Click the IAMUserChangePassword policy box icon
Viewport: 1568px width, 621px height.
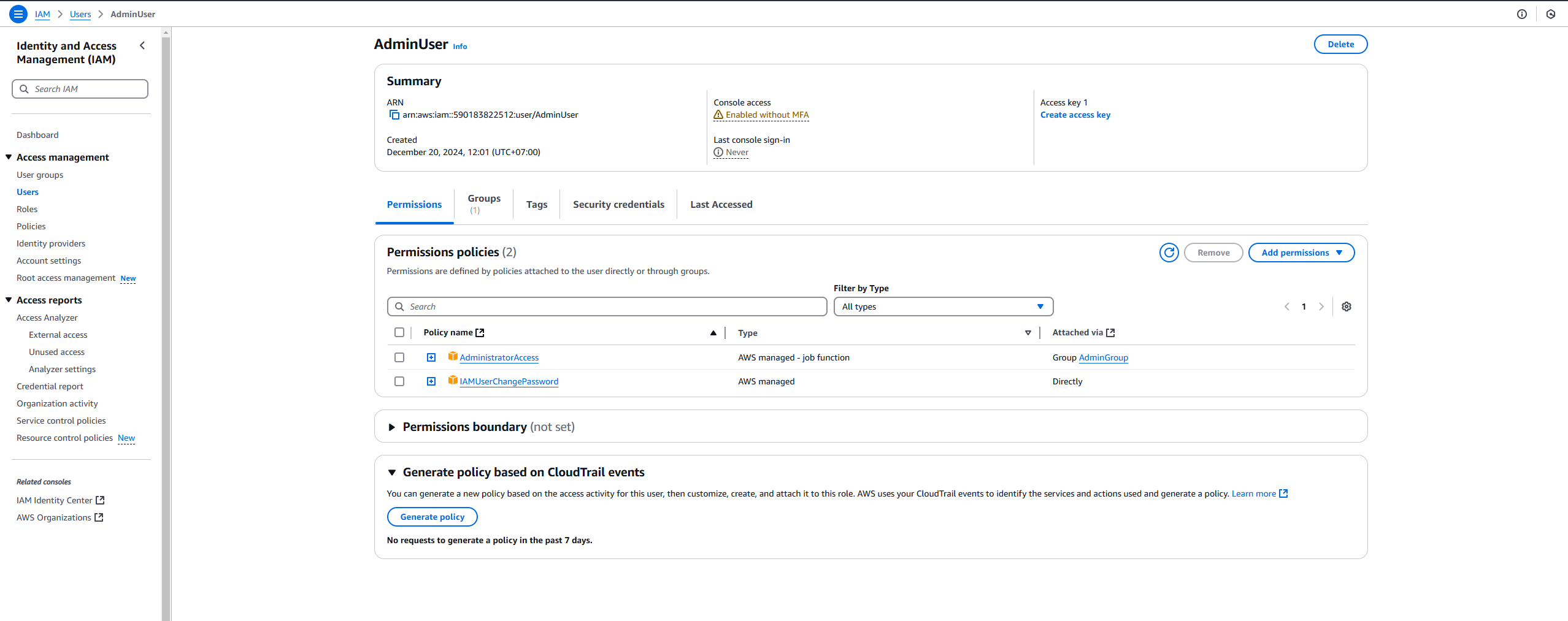[453, 381]
